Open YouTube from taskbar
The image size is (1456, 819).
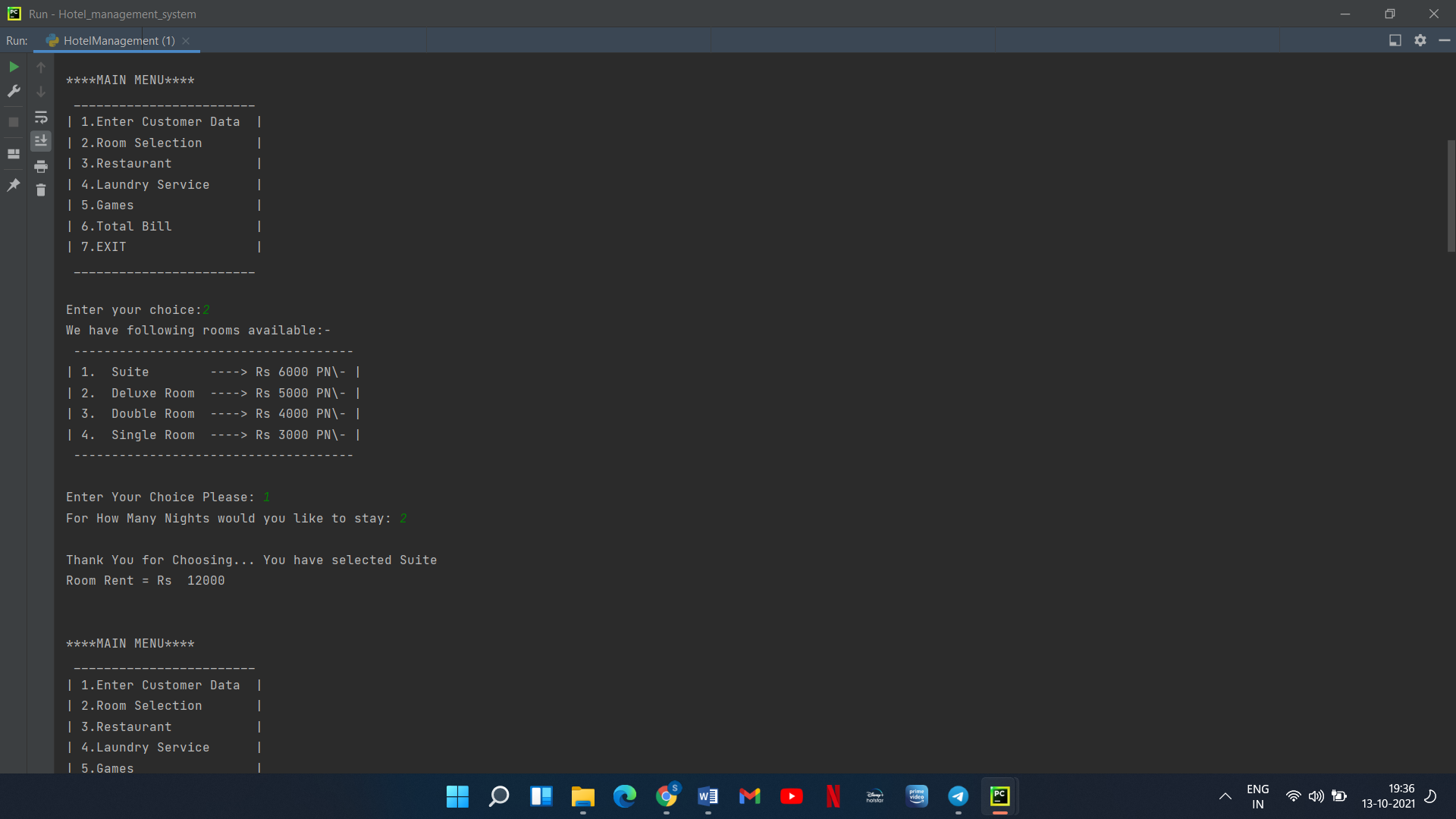pos(791,796)
